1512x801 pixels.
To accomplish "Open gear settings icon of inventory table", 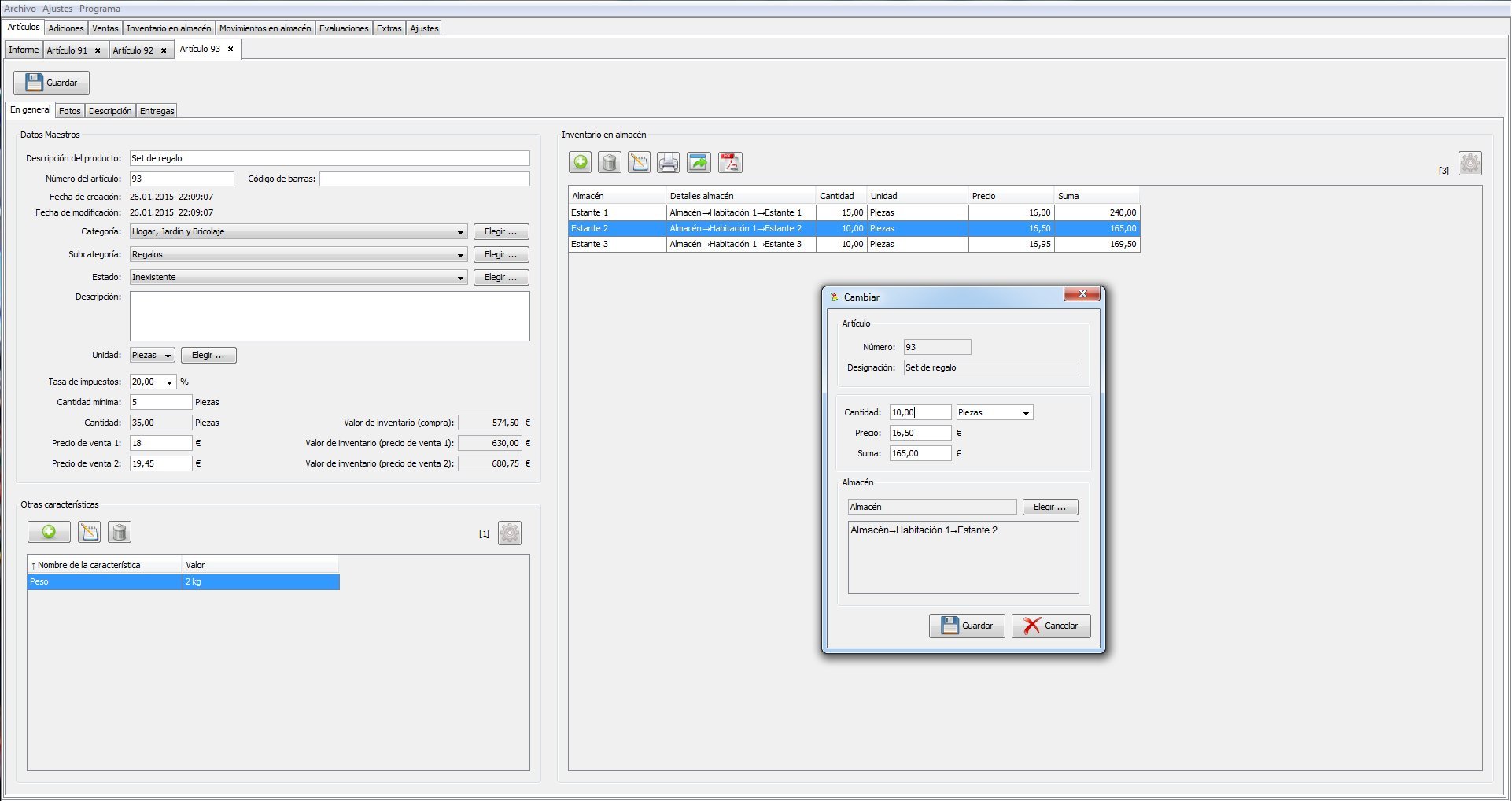I will [x=1470, y=164].
